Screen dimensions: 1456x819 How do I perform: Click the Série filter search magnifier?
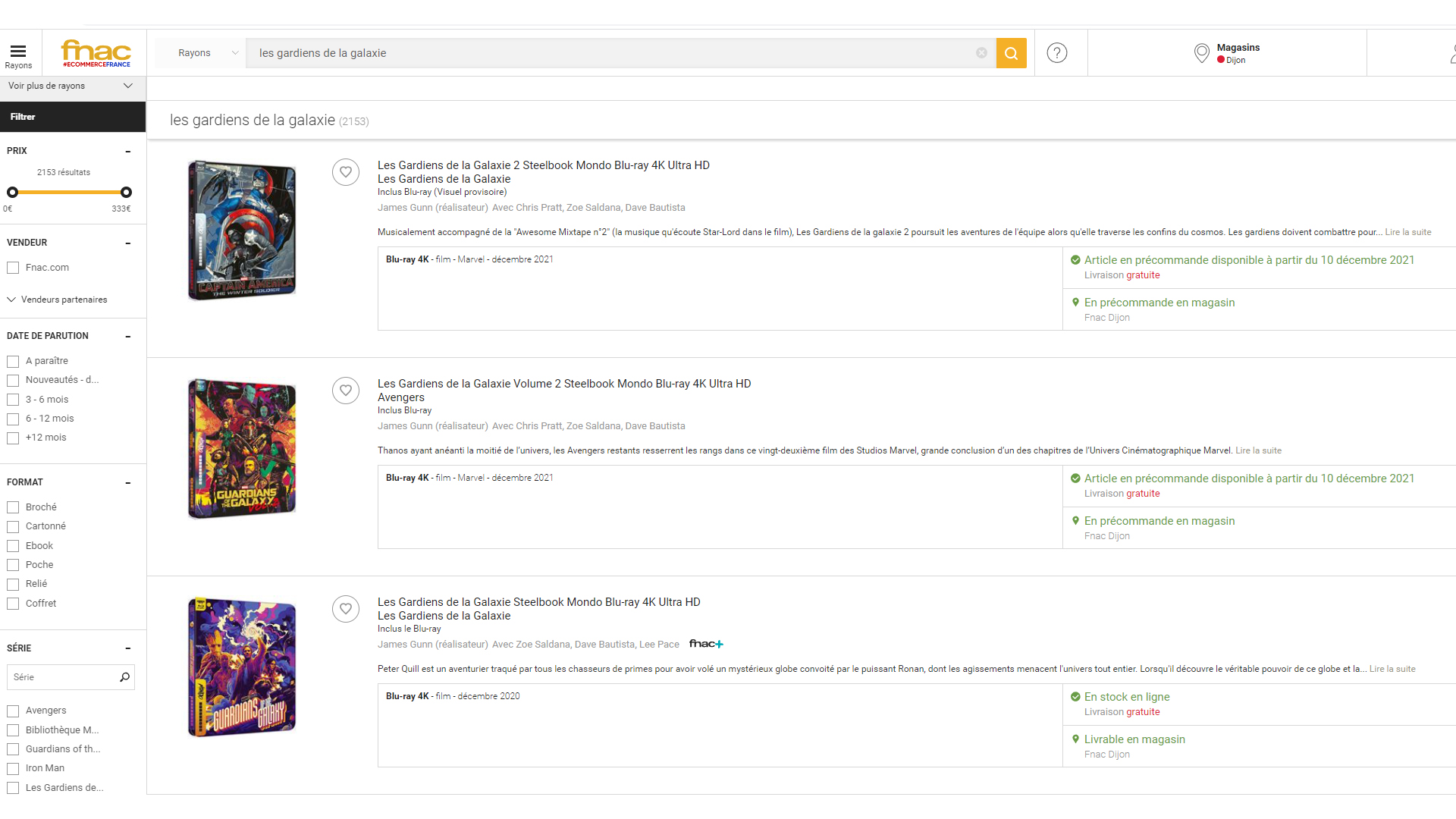124,677
